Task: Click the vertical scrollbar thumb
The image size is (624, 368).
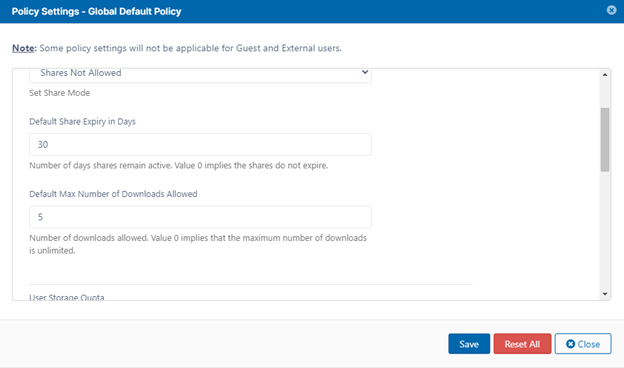Action: pyautogui.click(x=605, y=140)
